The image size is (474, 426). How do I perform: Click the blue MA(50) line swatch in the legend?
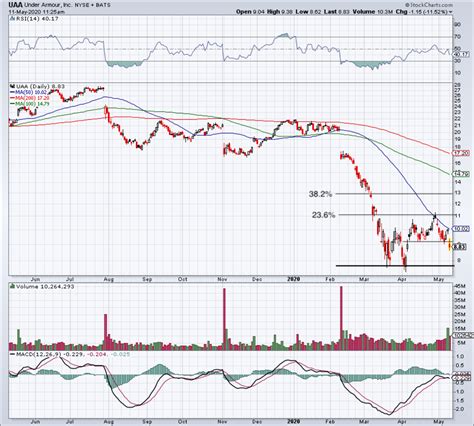12,92
